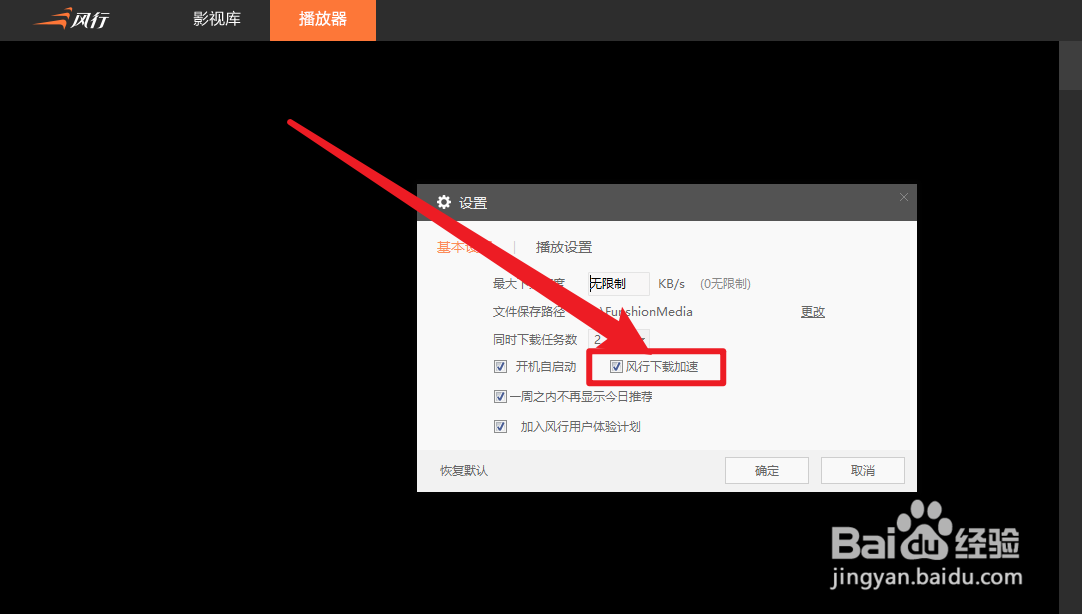Select the 基本设置 settings tab
The height and width of the screenshot is (614, 1082).
(x=460, y=246)
